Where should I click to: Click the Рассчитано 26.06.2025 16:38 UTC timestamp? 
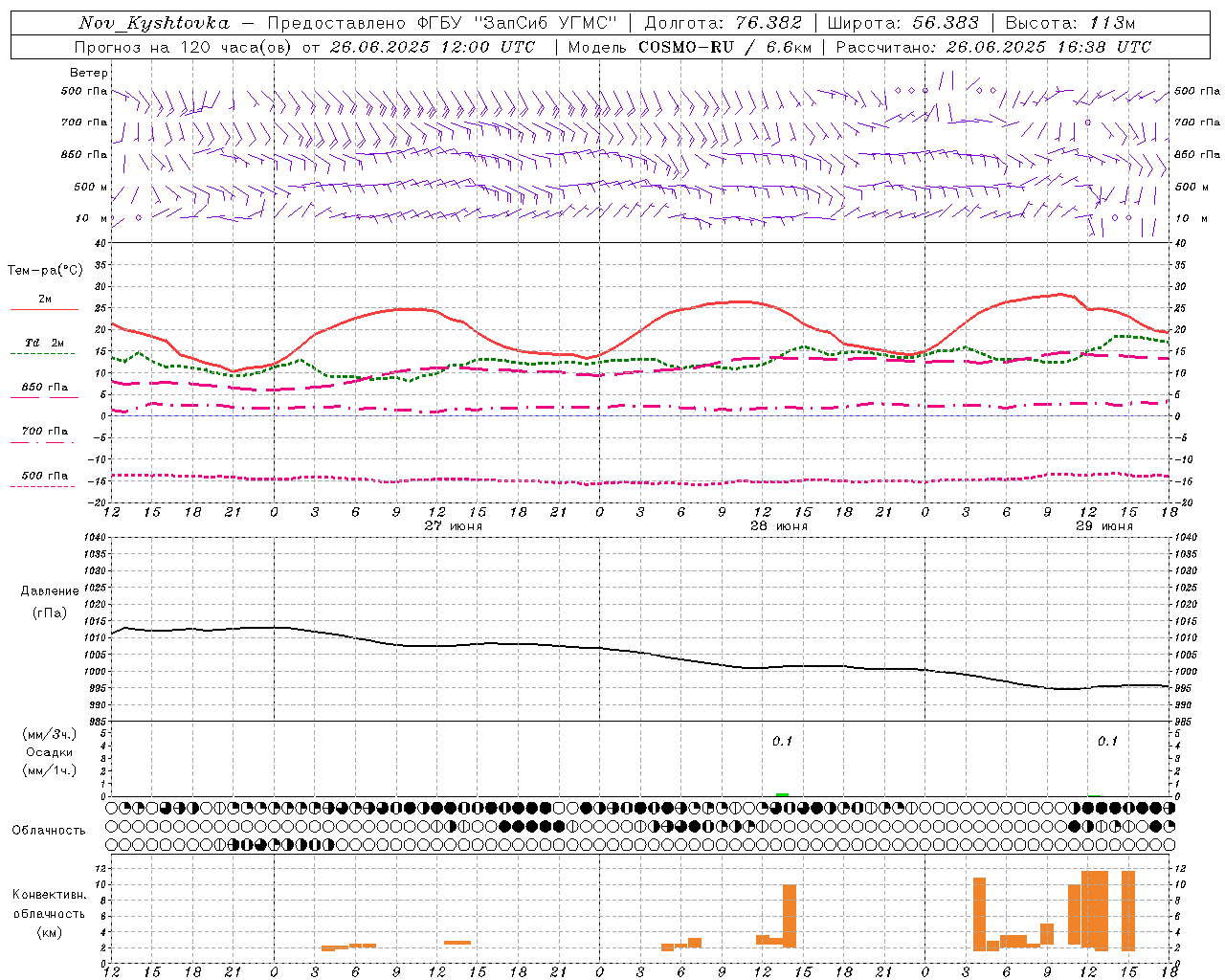coord(993,47)
